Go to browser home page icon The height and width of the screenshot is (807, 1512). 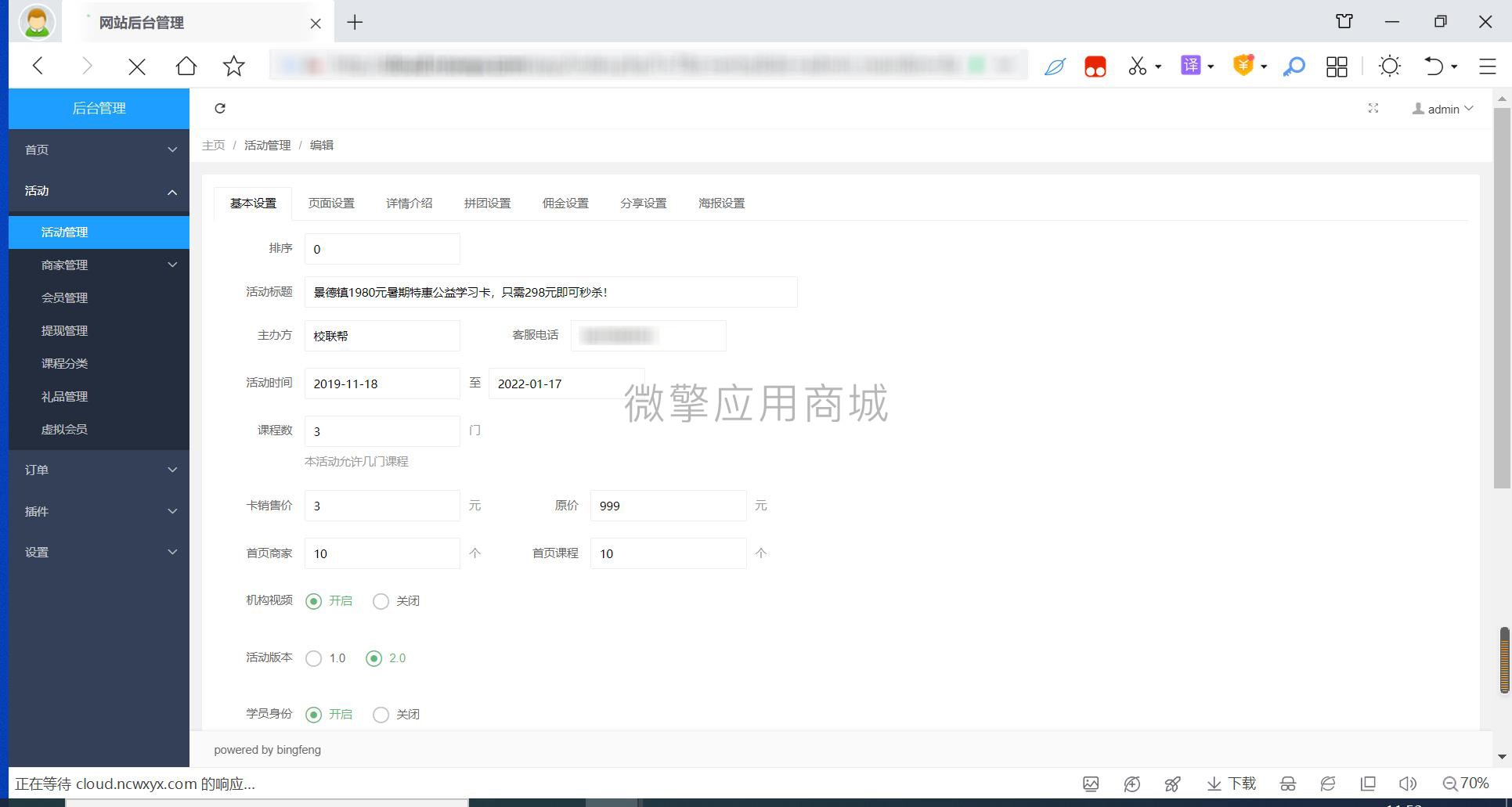pyautogui.click(x=186, y=66)
